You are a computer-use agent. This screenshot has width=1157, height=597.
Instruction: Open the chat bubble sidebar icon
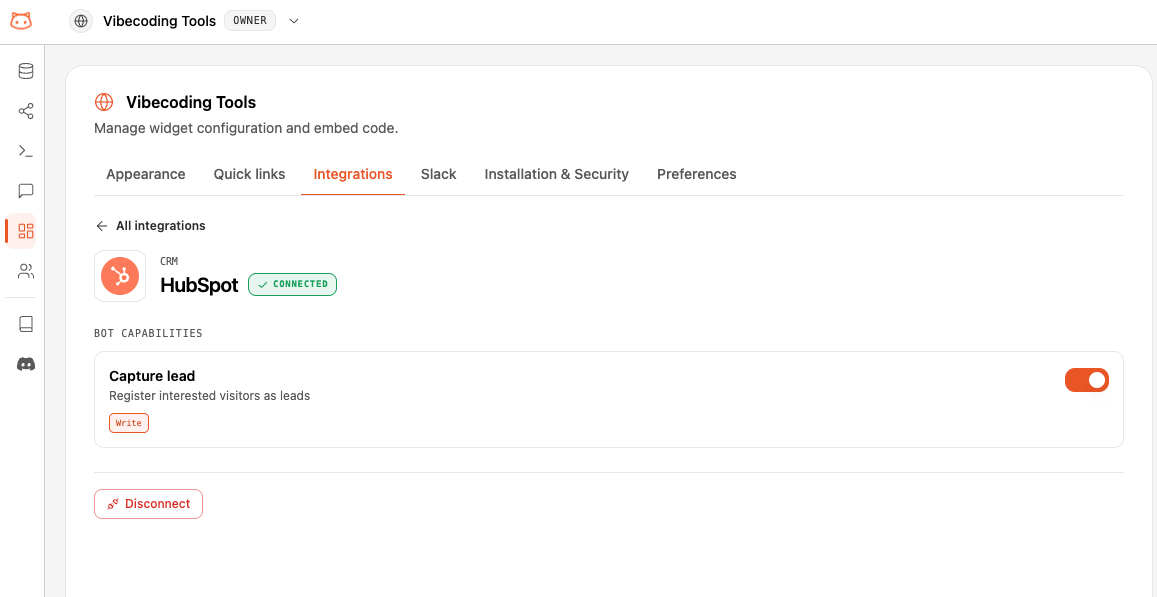pos(26,191)
